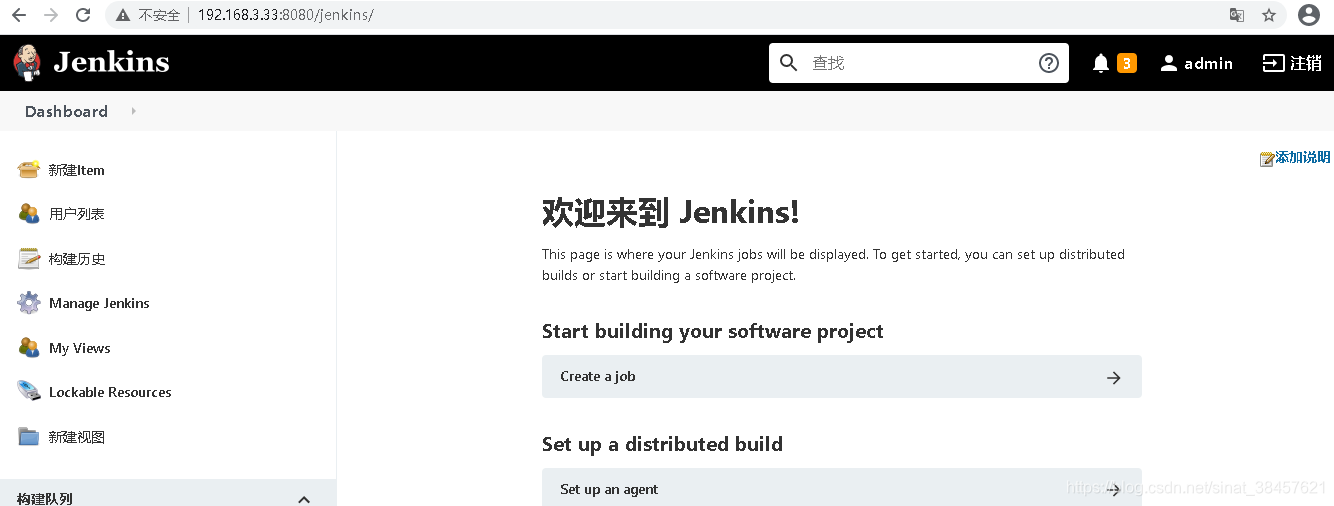Click the Jenkins butler logo icon
Screen dimensions: 1334x506
(x=27, y=62)
